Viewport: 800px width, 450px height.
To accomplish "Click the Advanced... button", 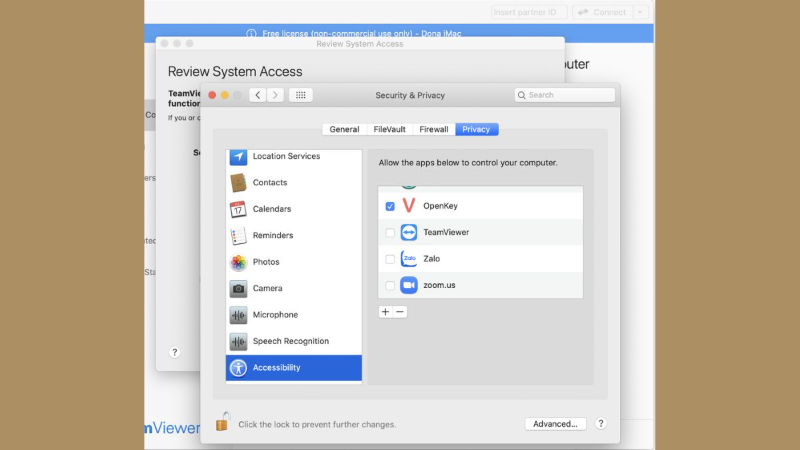I will [x=555, y=423].
